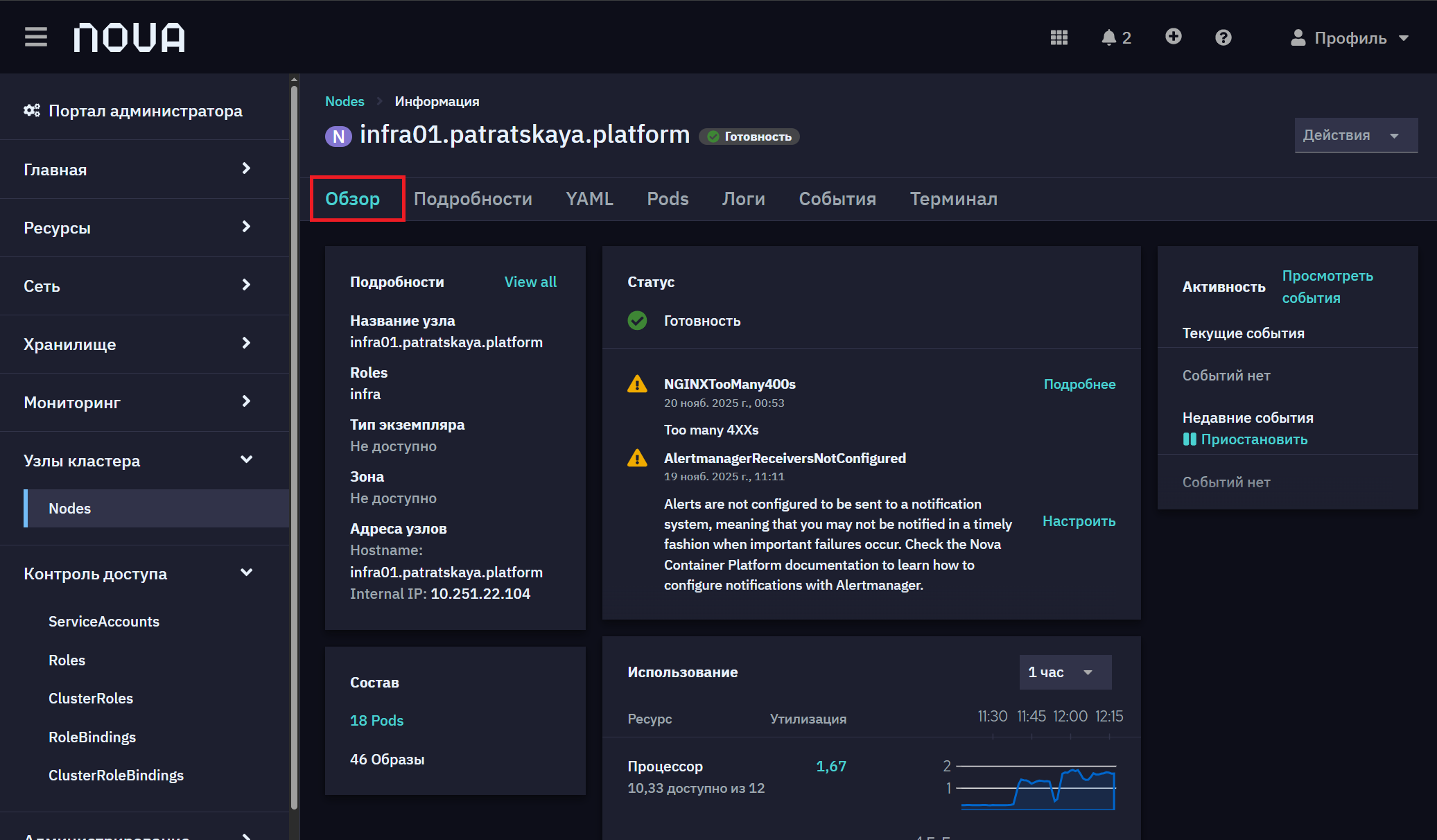Select Nodes in the sidebar

point(157,508)
